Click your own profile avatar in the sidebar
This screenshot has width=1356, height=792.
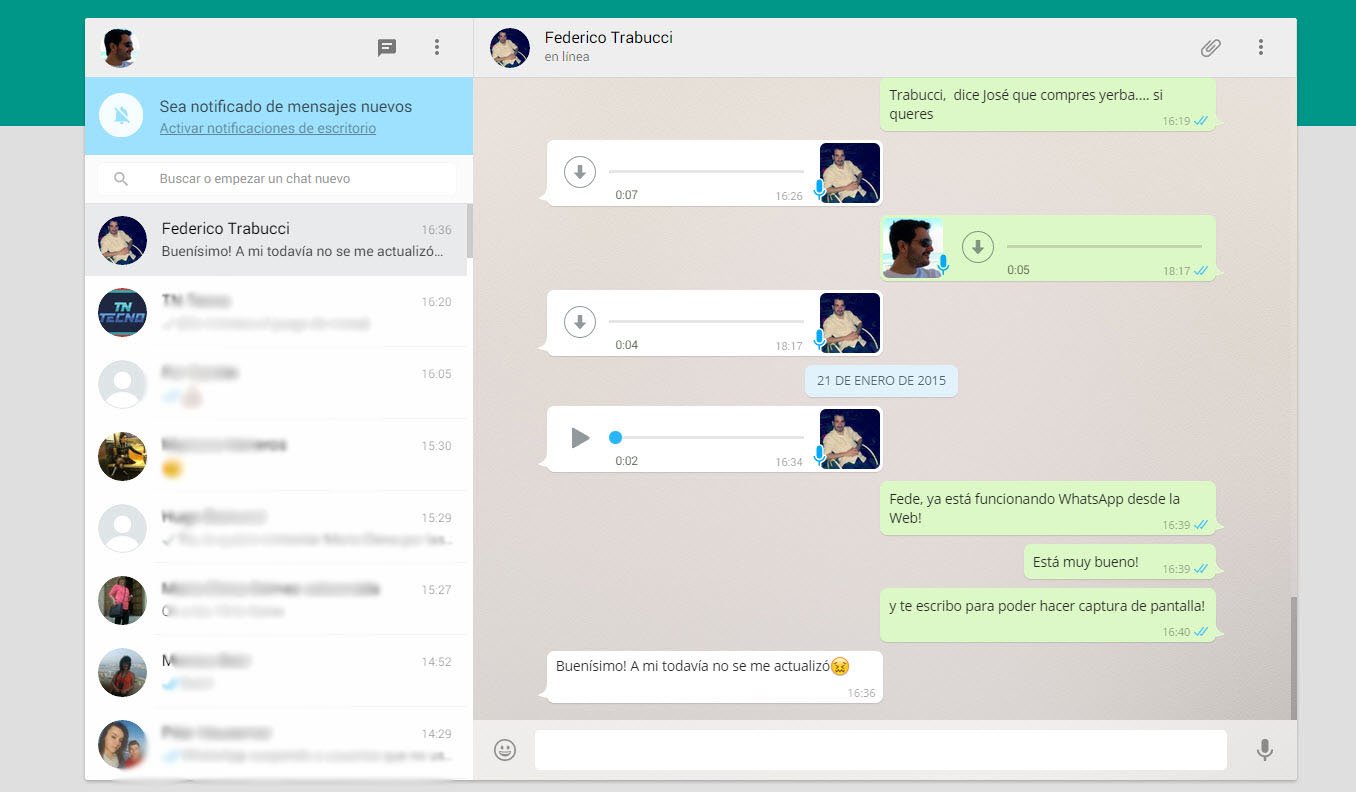[119, 46]
